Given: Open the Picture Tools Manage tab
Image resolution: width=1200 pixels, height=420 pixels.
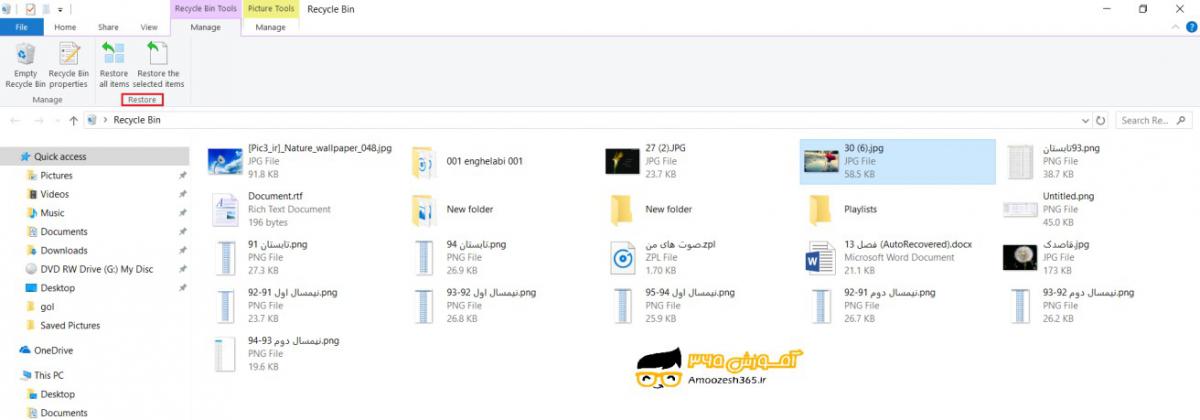Looking at the screenshot, I should coord(270,27).
